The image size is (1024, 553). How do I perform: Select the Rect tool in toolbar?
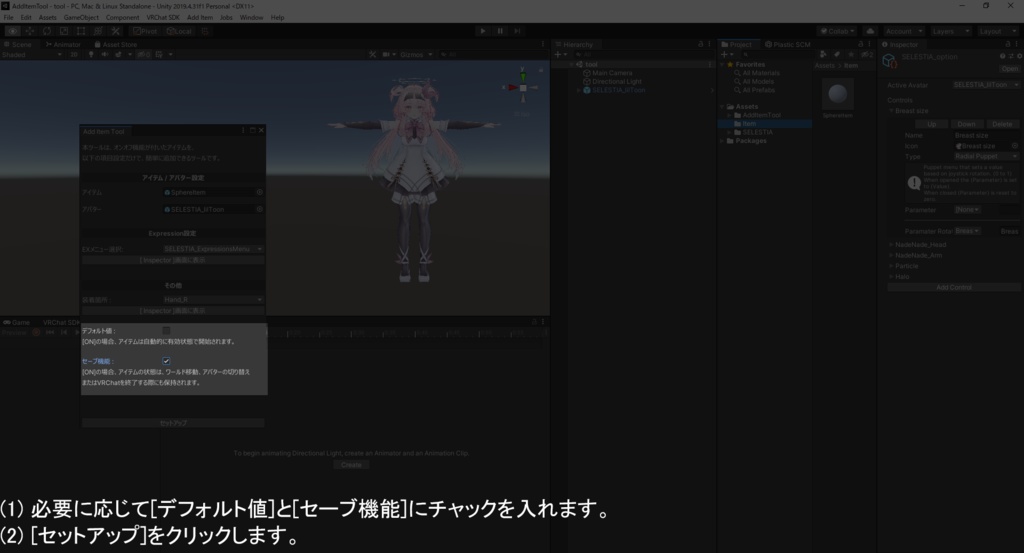coord(81,31)
